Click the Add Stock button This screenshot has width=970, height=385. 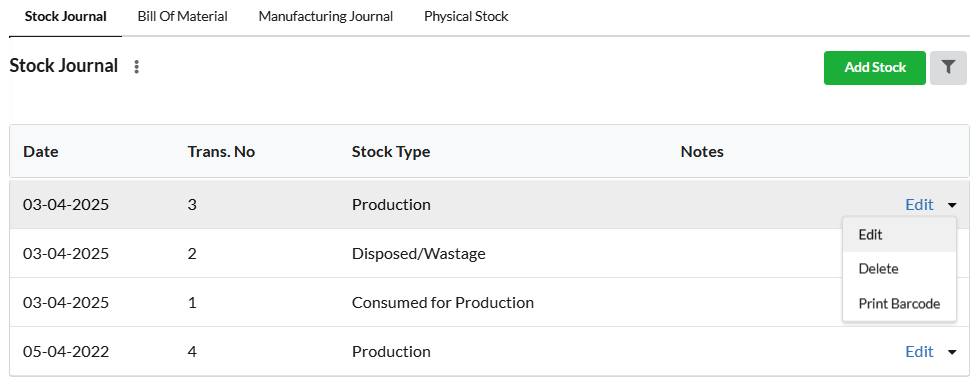tap(875, 67)
